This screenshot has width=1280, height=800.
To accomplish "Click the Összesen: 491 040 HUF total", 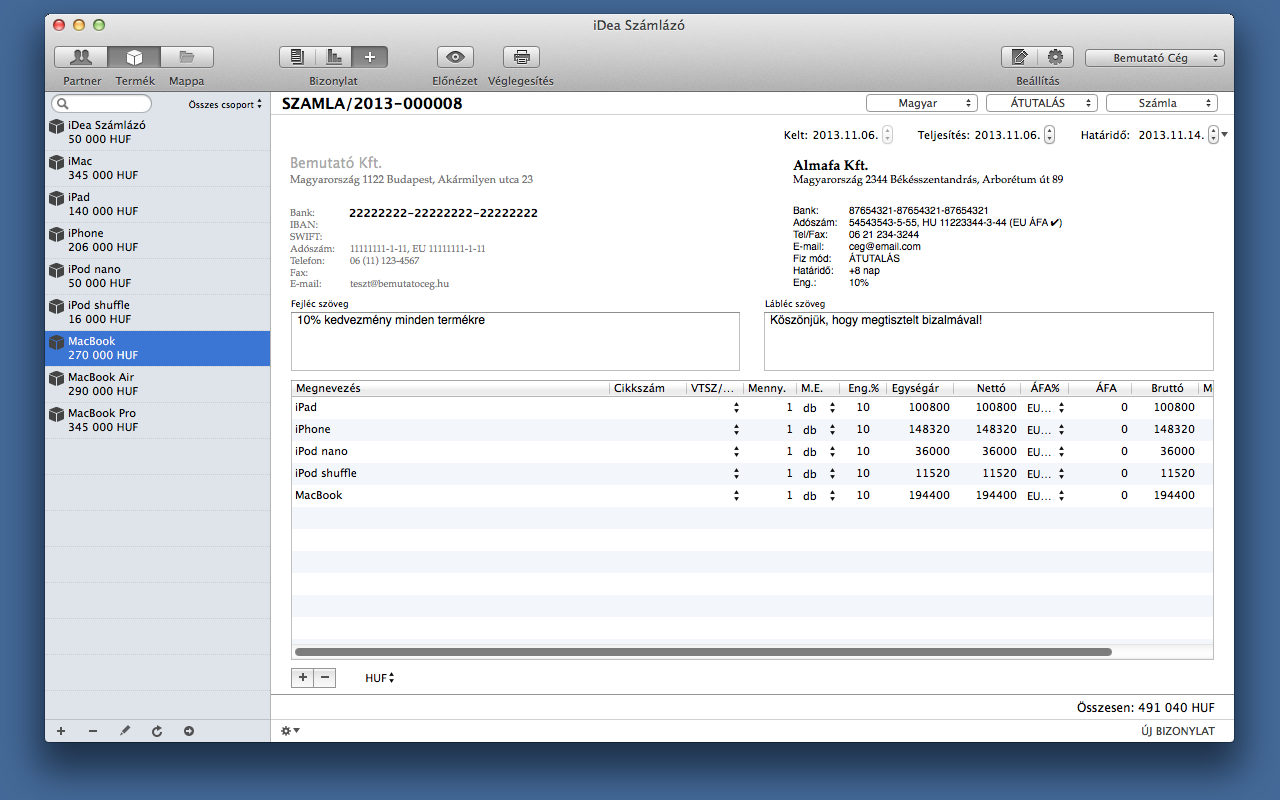I will [x=1146, y=707].
